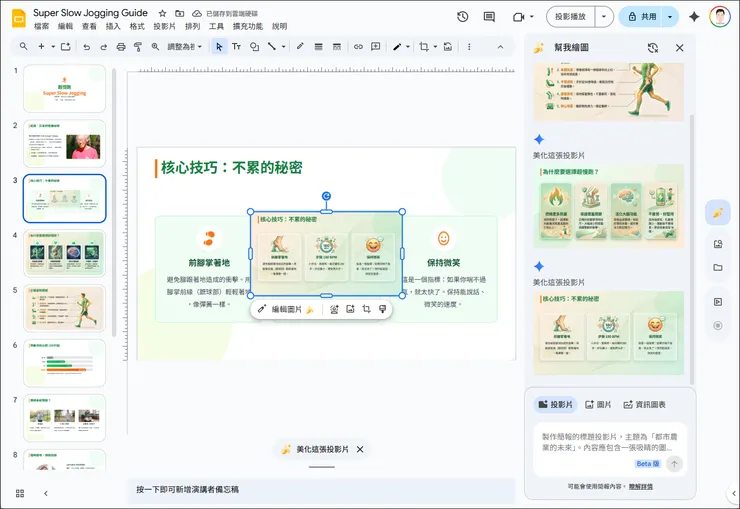This screenshot has height=509, width=740.
Task: Open the toolbar search menus icon
Action: click(x=23, y=47)
